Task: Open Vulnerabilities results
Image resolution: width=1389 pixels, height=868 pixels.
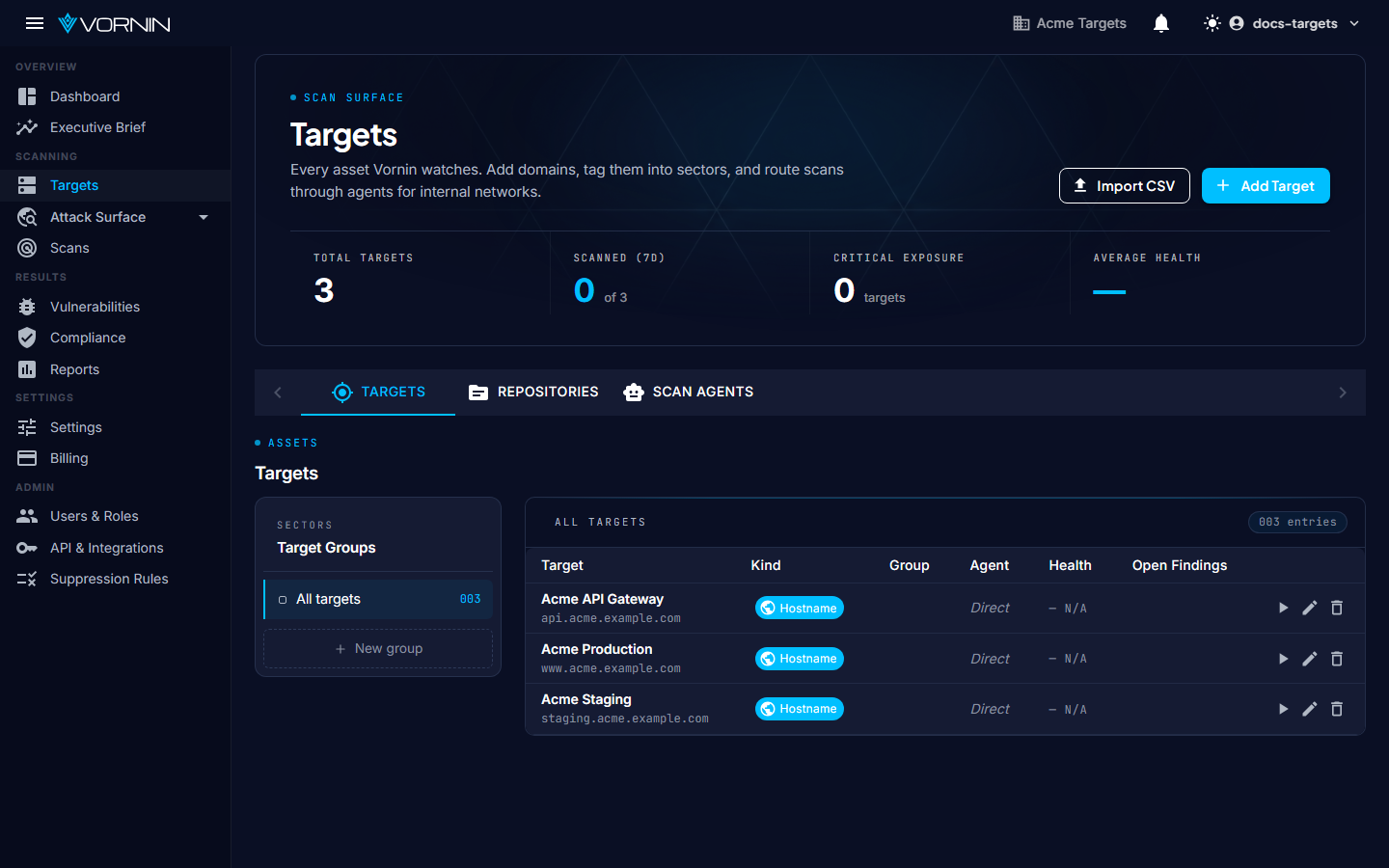Action: pos(116,307)
